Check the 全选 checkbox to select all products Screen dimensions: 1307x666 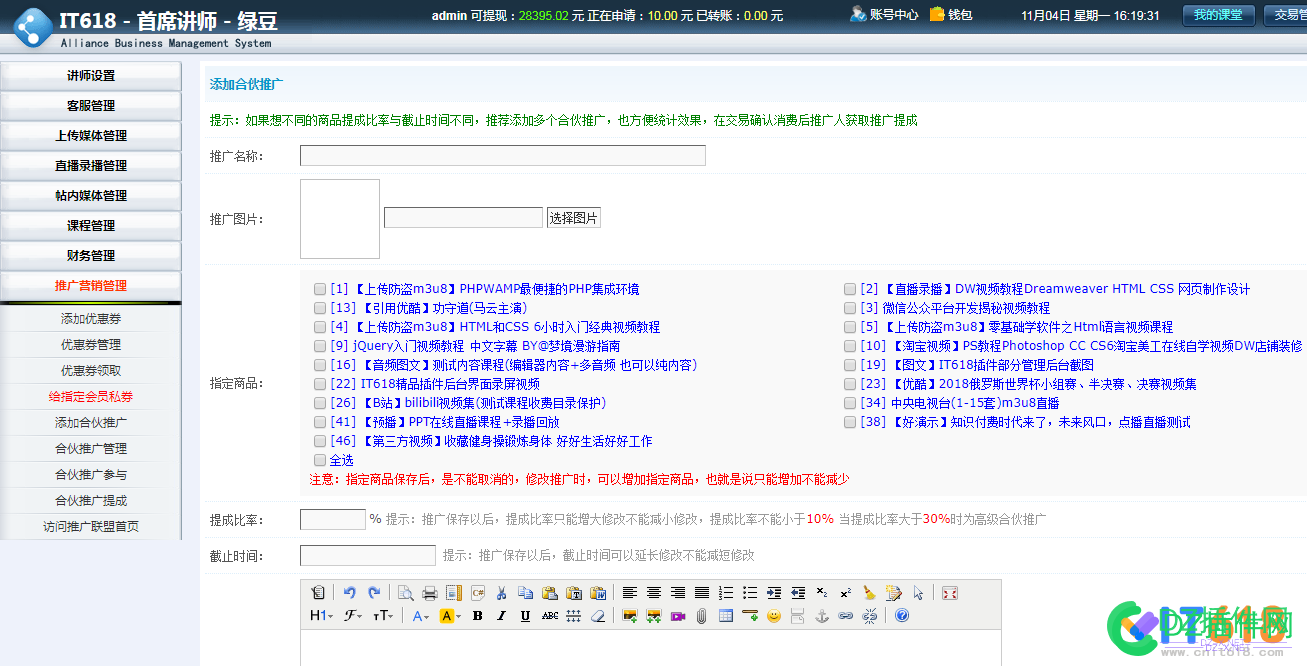pos(320,460)
